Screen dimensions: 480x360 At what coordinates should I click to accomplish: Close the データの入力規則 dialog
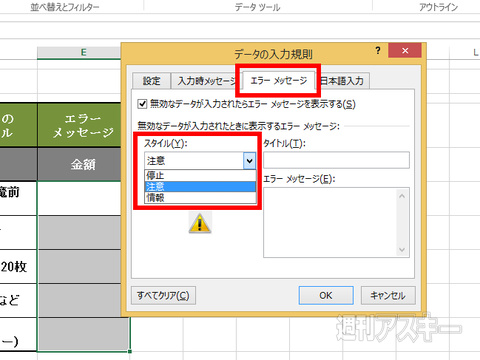pos(405,51)
